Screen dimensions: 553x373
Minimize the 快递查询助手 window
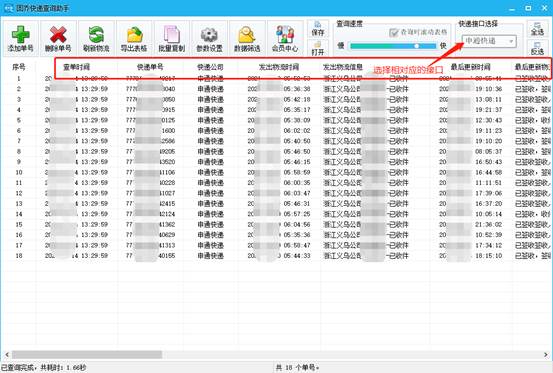pyautogui.click(x=512, y=8)
